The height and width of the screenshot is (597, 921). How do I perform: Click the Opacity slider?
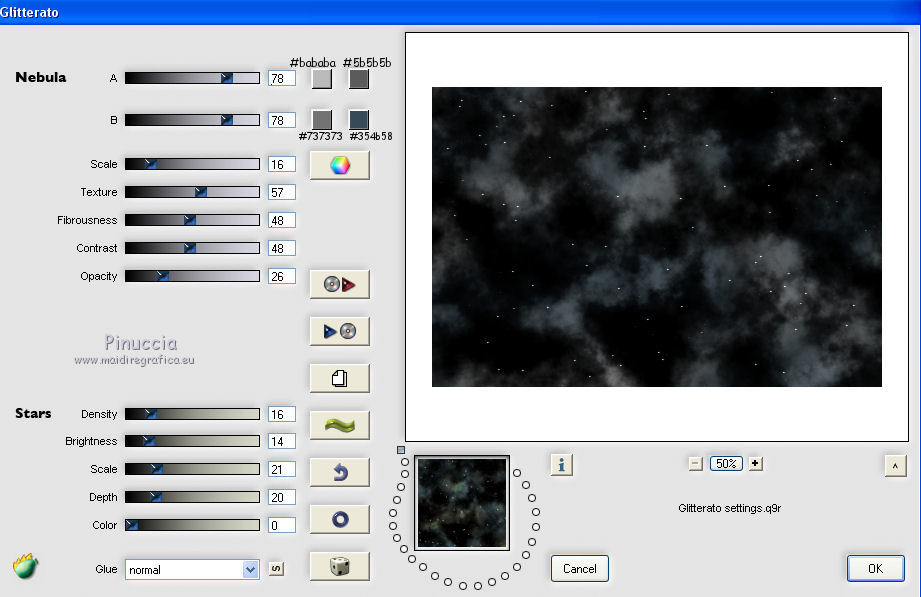(192, 276)
